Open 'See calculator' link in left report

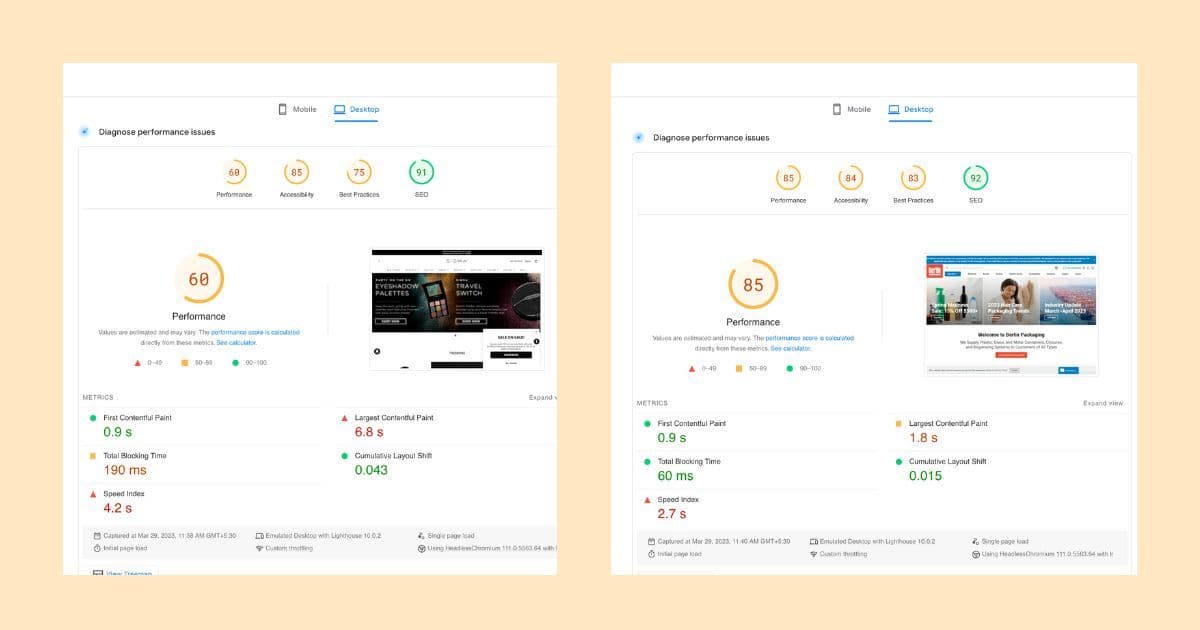pos(236,342)
